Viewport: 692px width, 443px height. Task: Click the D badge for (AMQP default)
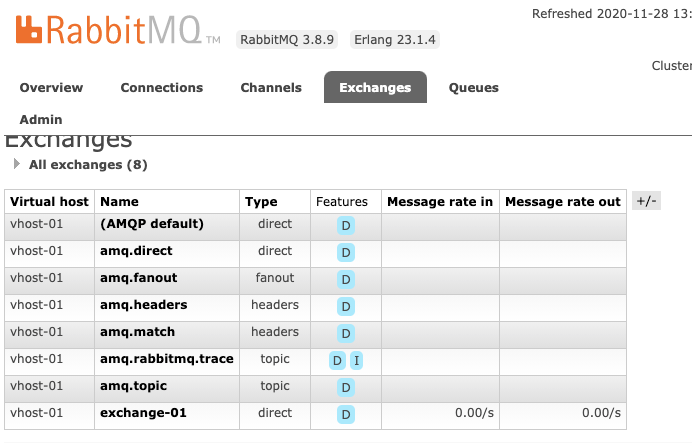click(x=346, y=225)
